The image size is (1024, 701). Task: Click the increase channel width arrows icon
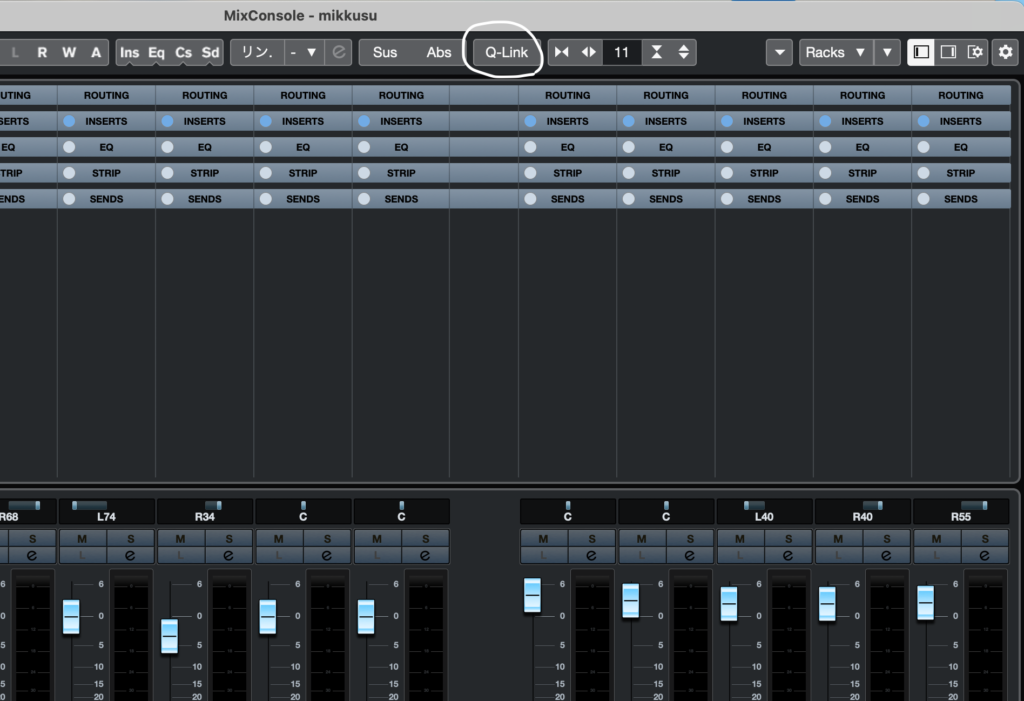[588, 52]
